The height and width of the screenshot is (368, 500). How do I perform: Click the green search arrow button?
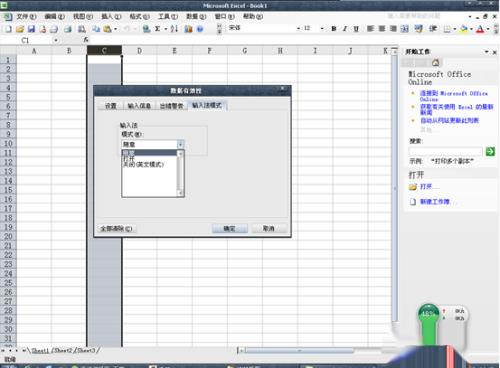click(x=490, y=151)
